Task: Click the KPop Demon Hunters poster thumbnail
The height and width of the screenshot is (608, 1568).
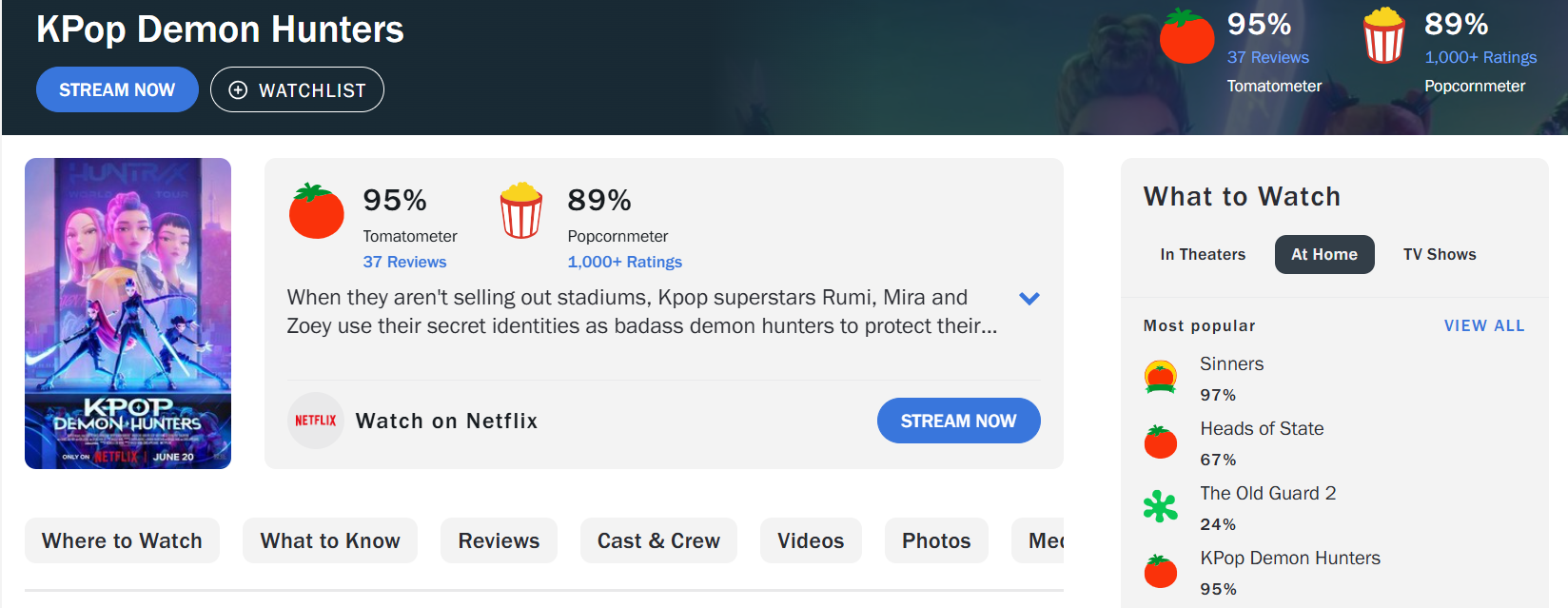Action: pos(127,313)
